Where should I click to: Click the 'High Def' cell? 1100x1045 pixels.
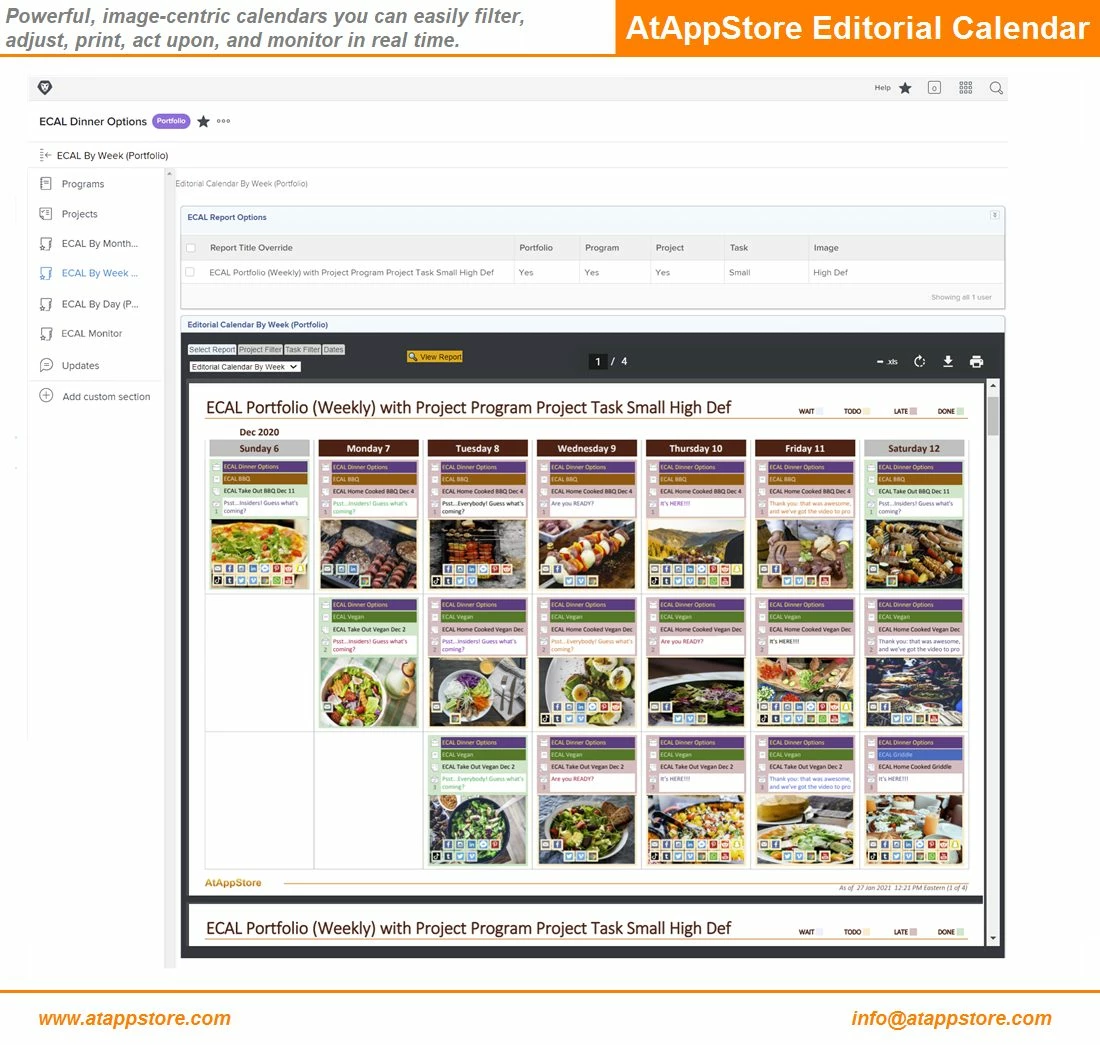831,272
